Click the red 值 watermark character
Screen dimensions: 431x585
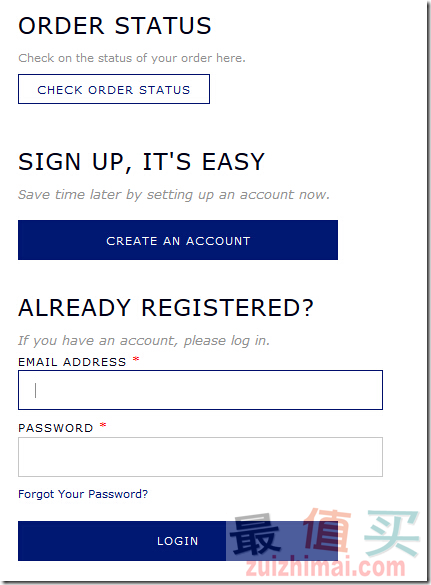327,531
